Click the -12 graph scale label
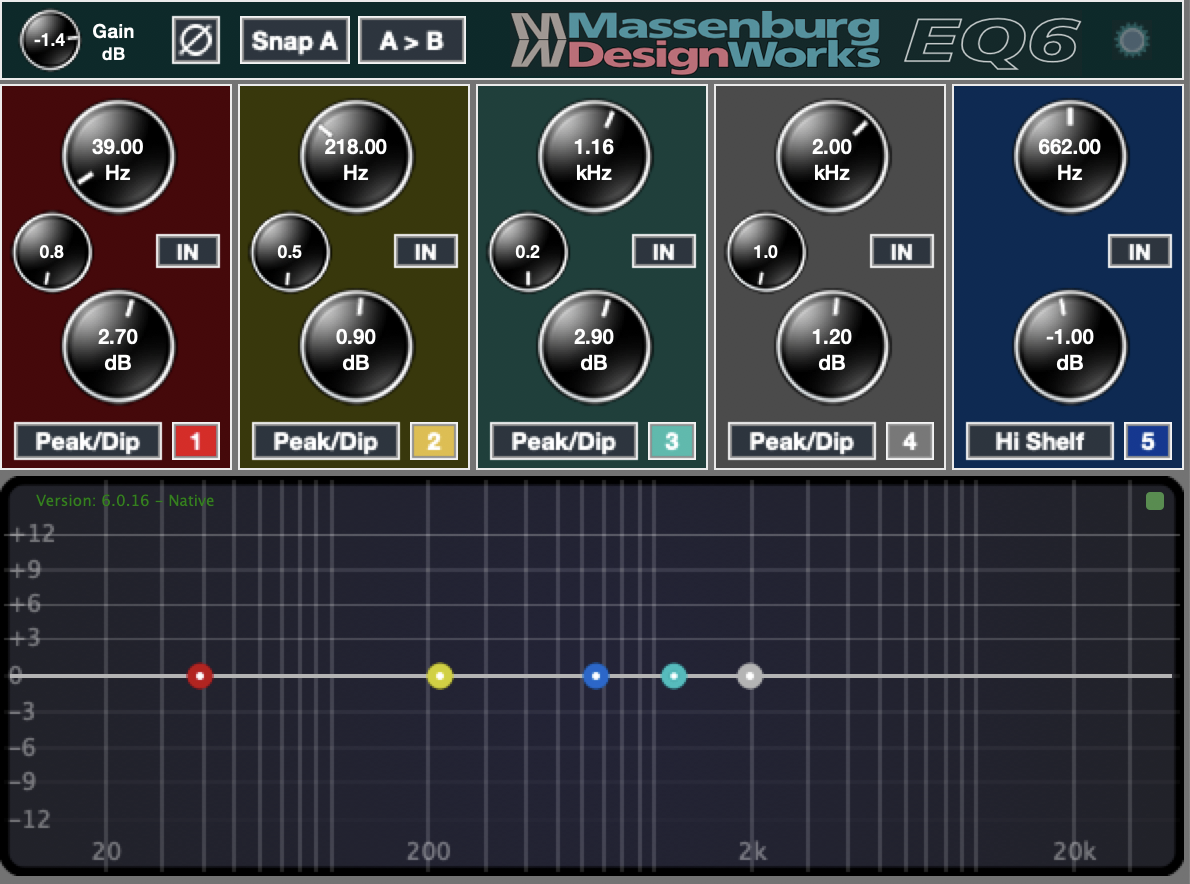 (30, 820)
